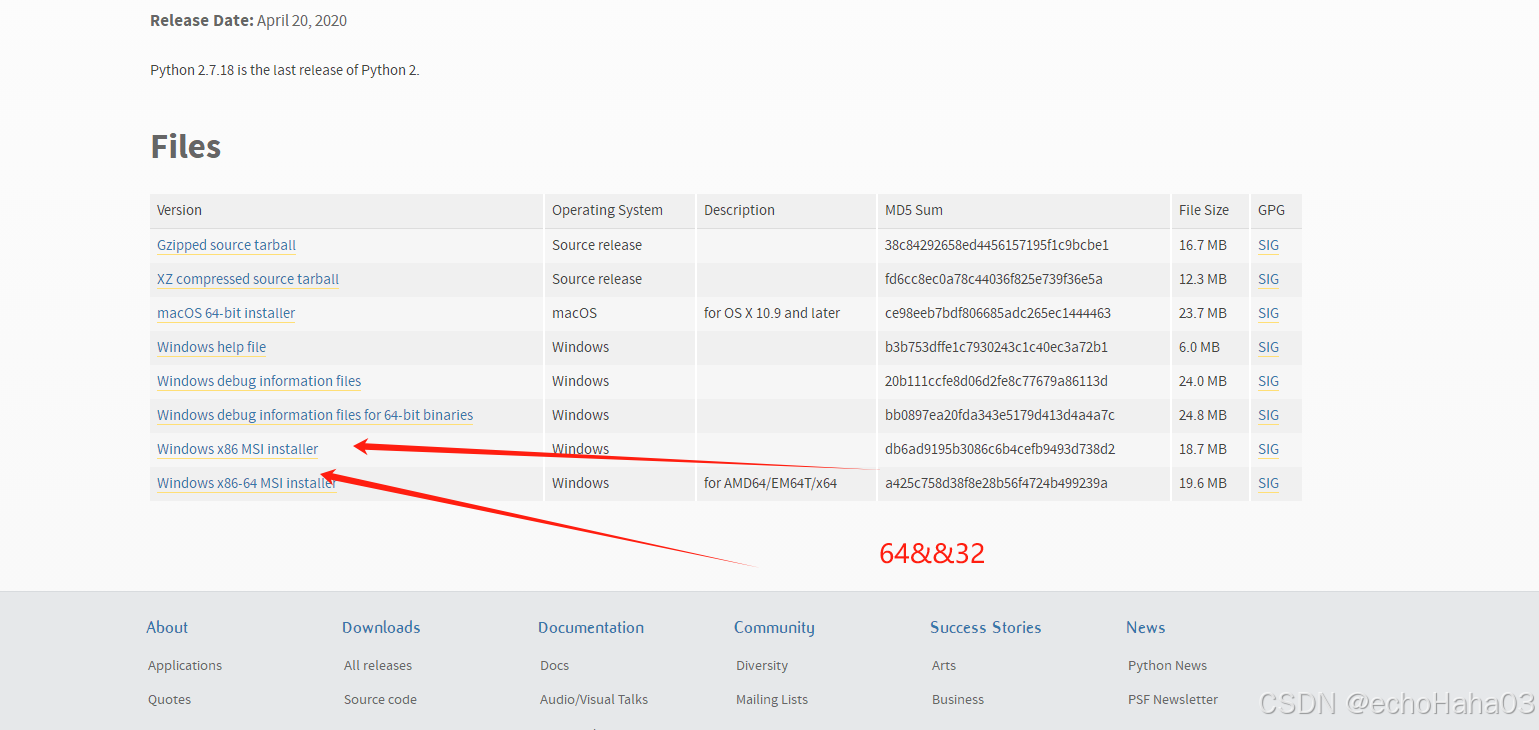
Task: Go to Quotes in the footer
Action: click(x=169, y=699)
